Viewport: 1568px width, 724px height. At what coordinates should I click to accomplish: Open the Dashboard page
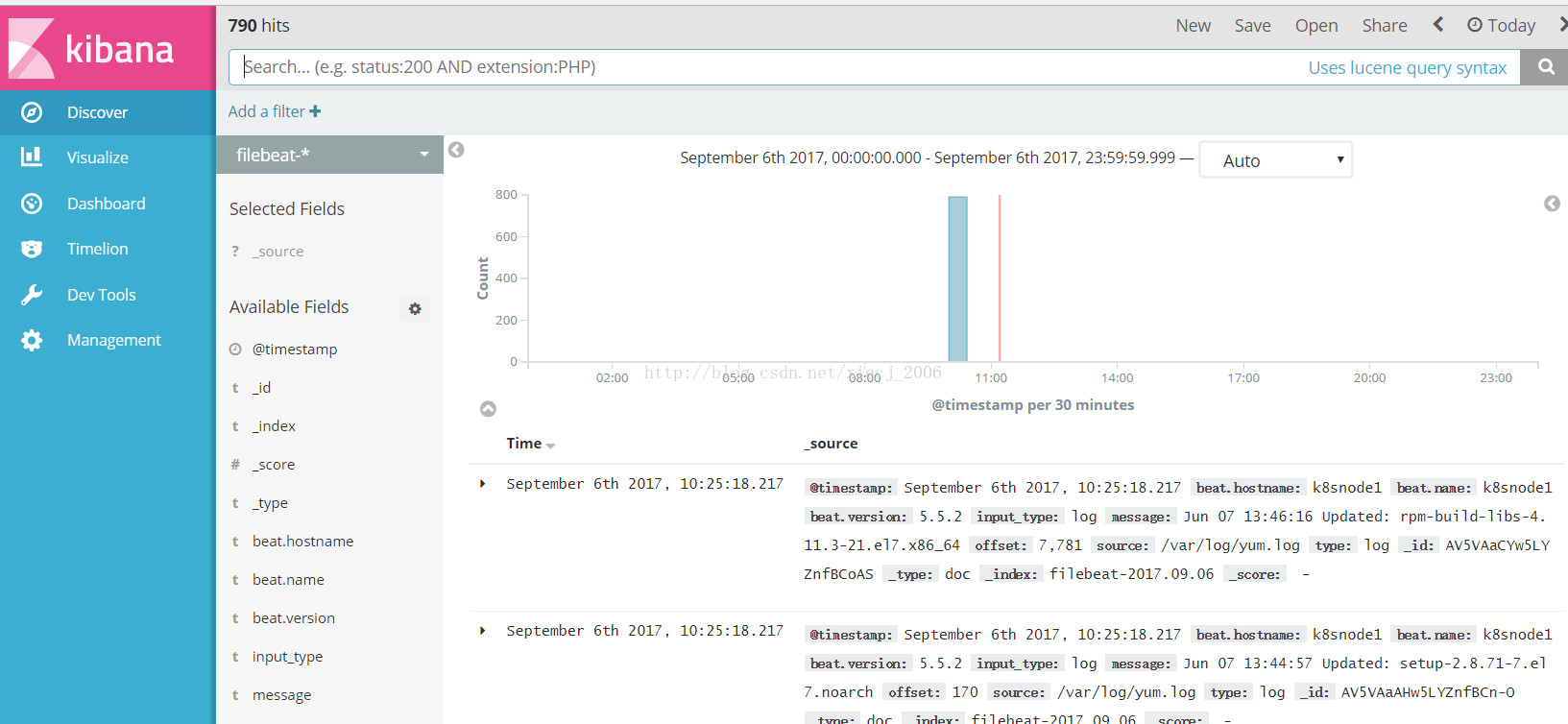(x=107, y=204)
